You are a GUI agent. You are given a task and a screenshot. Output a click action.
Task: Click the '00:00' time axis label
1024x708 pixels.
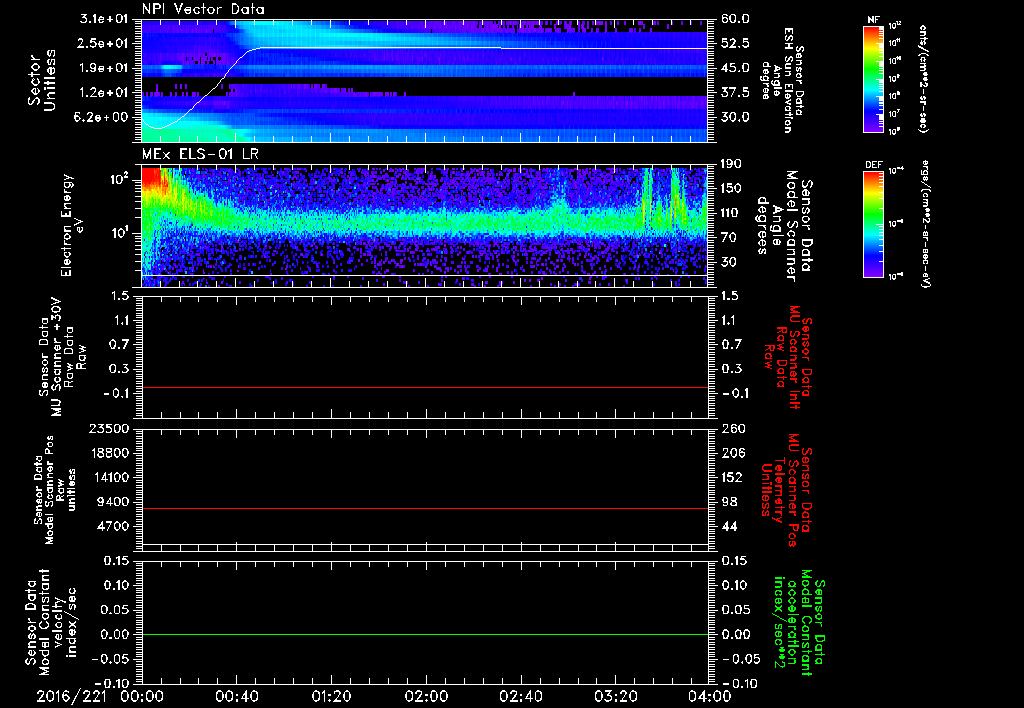(x=142, y=696)
